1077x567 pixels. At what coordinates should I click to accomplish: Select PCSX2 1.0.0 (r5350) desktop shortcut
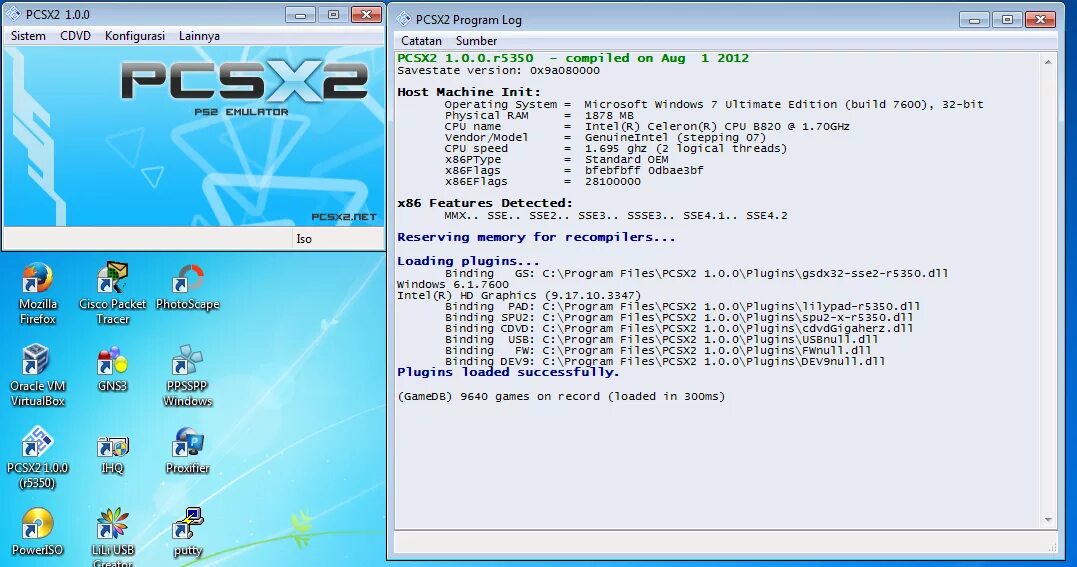coord(37,457)
